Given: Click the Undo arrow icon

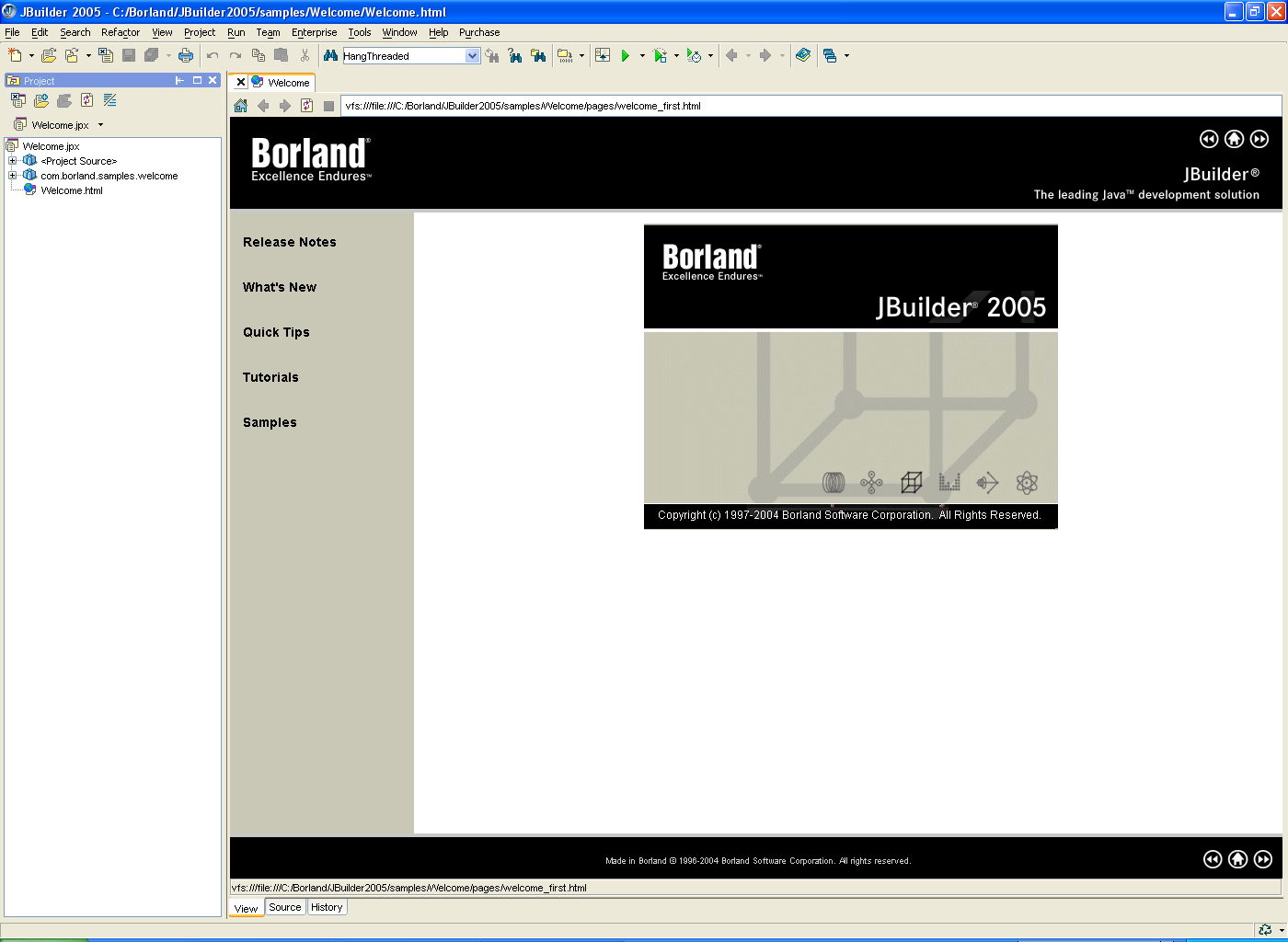Looking at the screenshot, I should tap(213, 55).
